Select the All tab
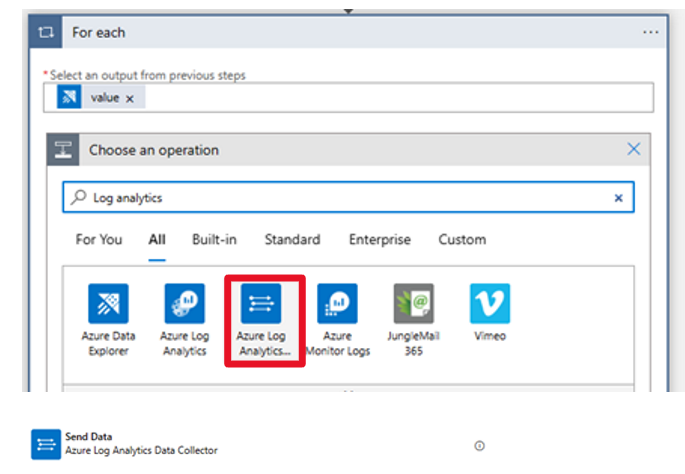 (157, 239)
